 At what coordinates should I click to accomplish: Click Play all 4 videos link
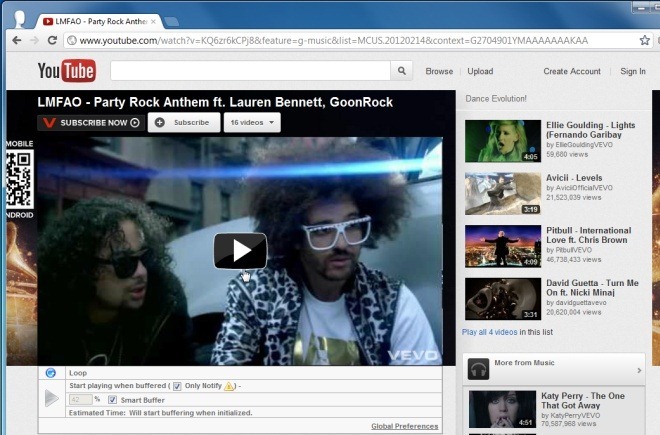[490, 332]
